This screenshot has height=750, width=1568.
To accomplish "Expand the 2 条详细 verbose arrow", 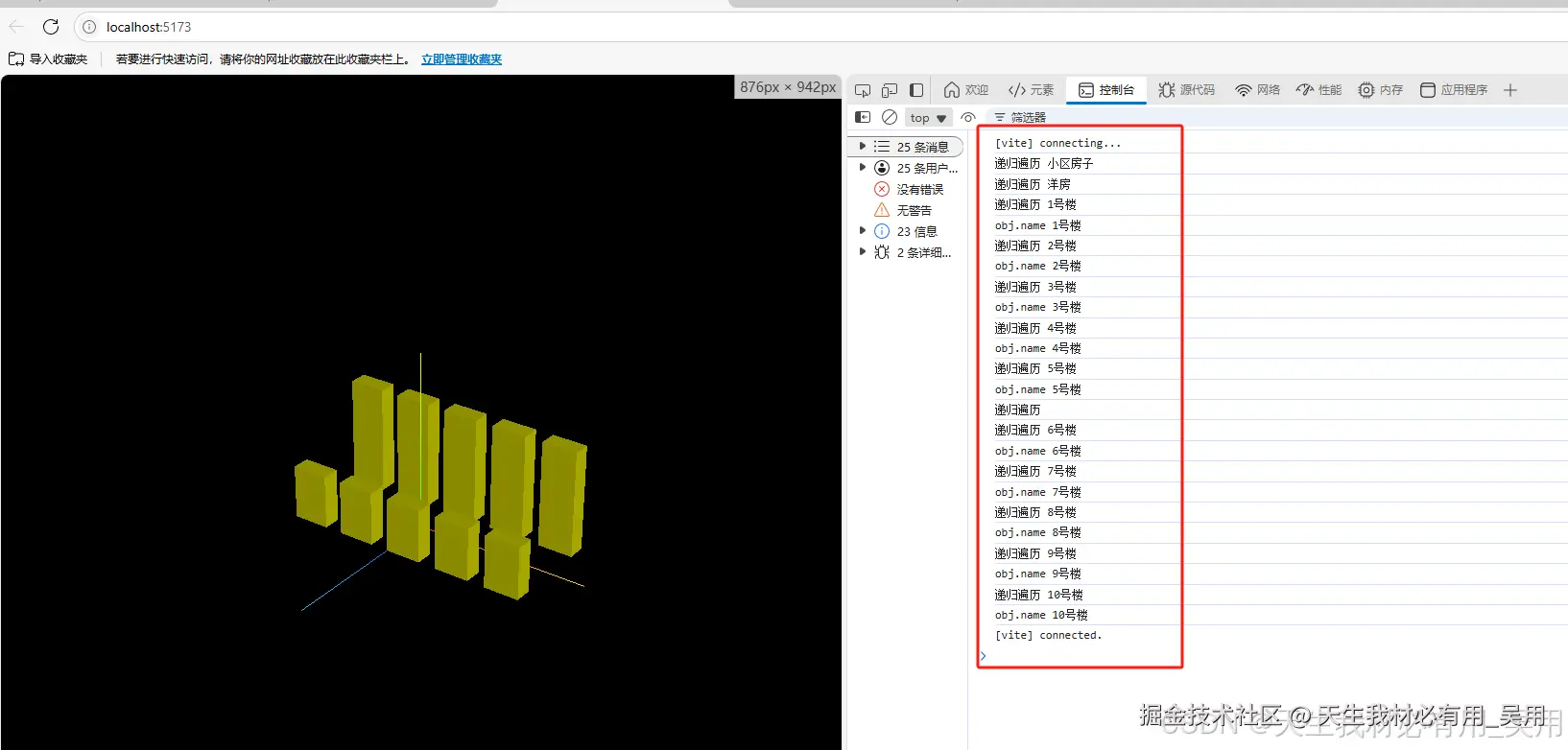I will pyautogui.click(x=863, y=252).
